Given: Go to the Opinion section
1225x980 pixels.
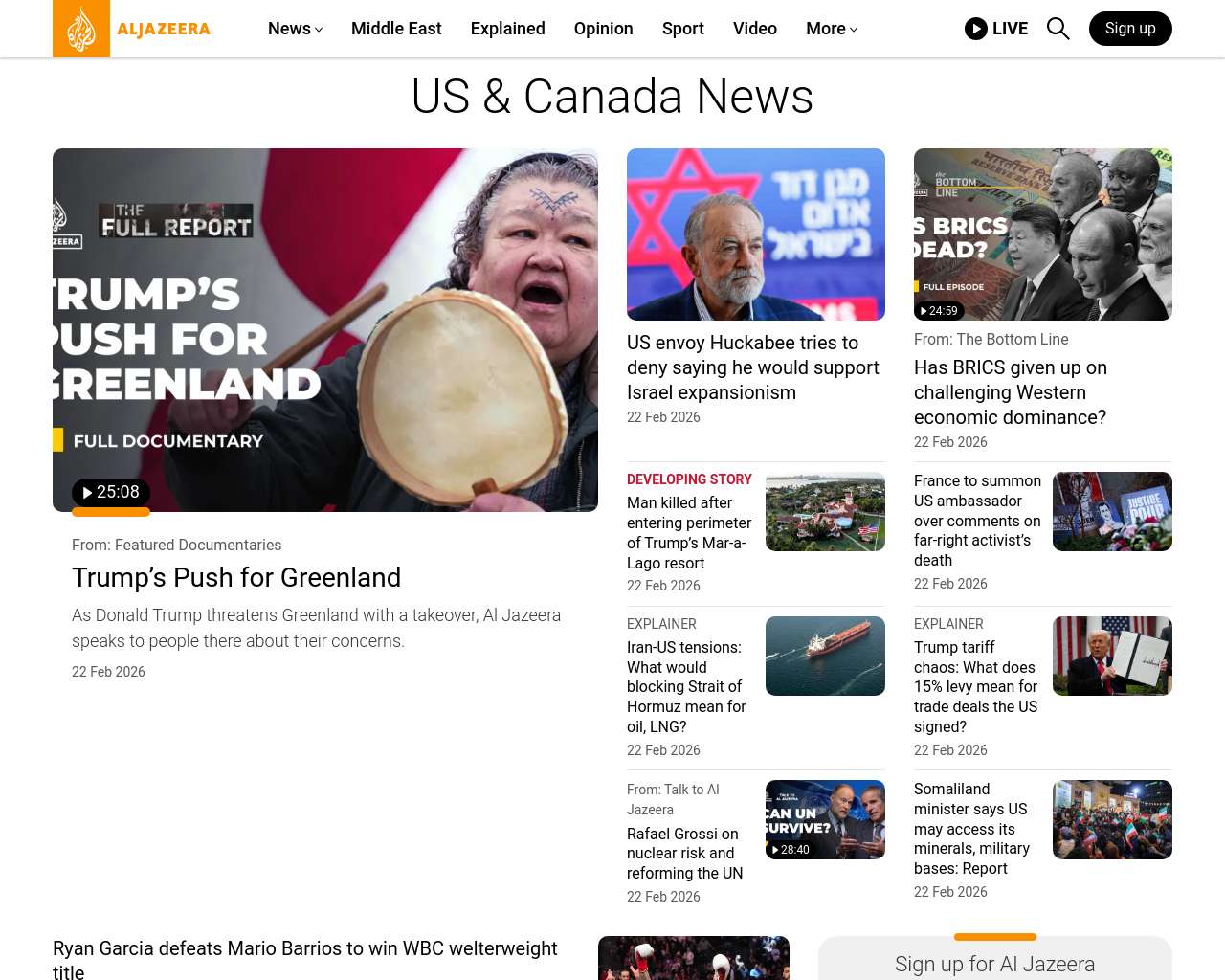Looking at the screenshot, I should click(603, 29).
